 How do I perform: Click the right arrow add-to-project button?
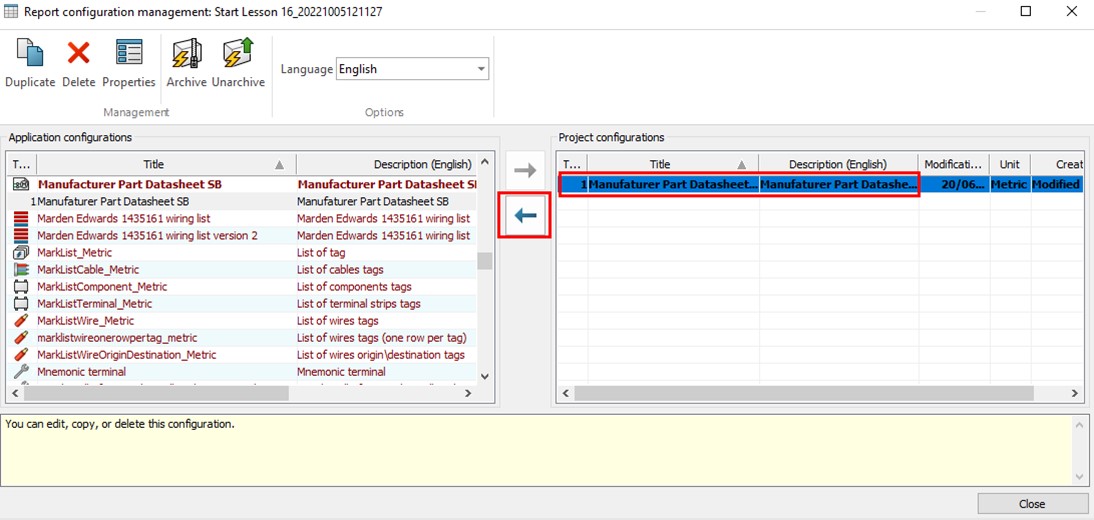pos(525,171)
